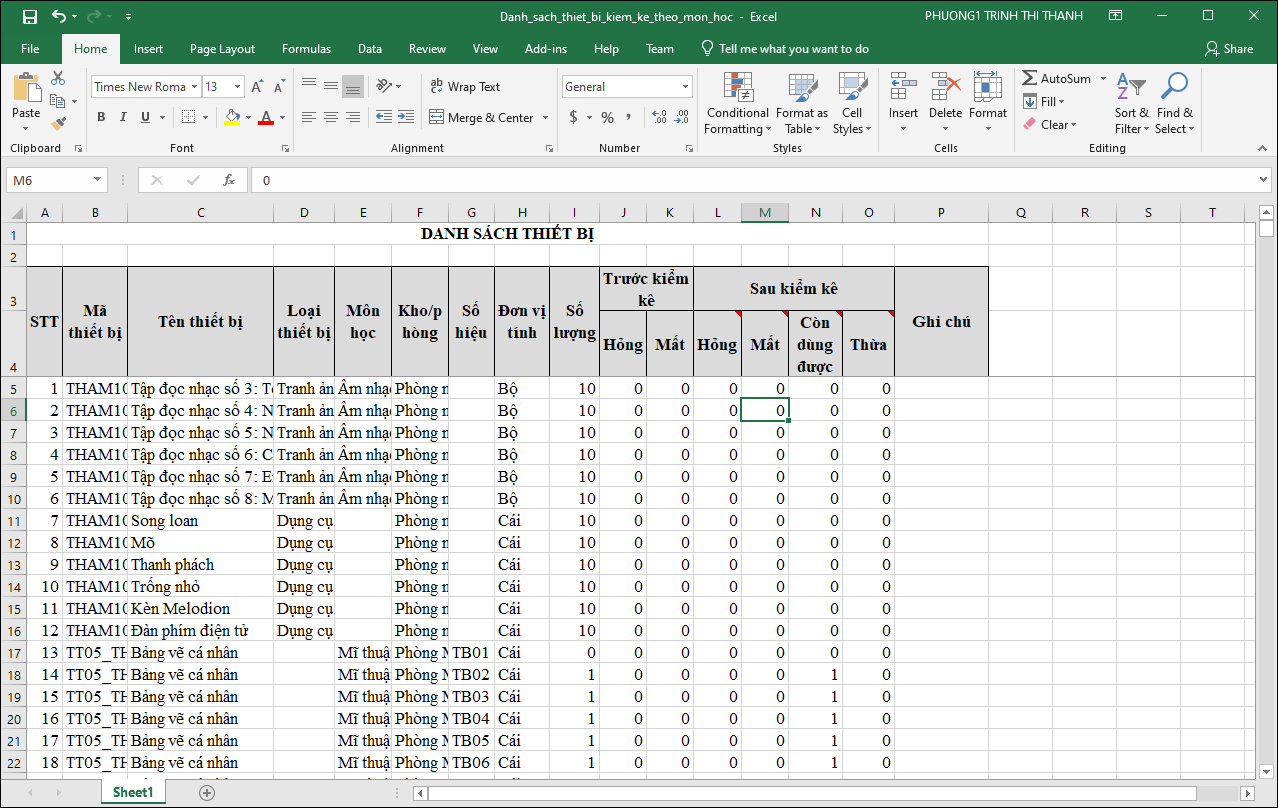Image resolution: width=1278 pixels, height=808 pixels.
Task: Click the Insert Function fx icon
Action: (x=229, y=180)
